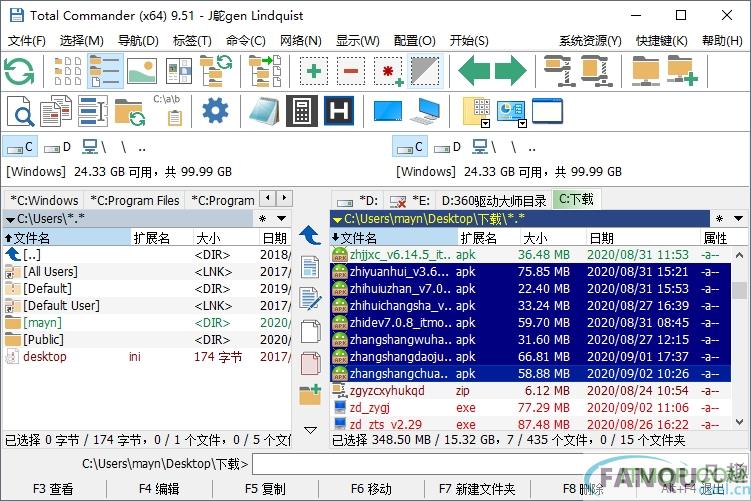This screenshot has width=751, height=501.
Task: Click the blue desktop screen icon
Action: coord(387,111)
